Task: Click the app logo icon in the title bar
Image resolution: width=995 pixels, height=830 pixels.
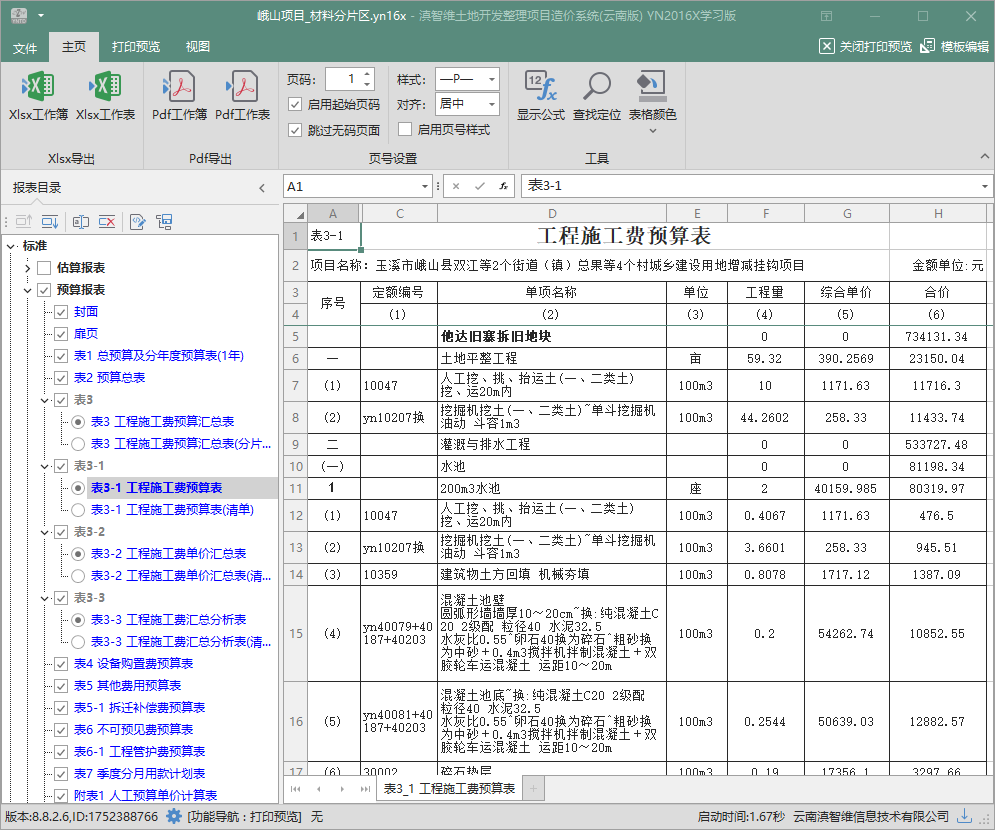Action: [19, 15]
